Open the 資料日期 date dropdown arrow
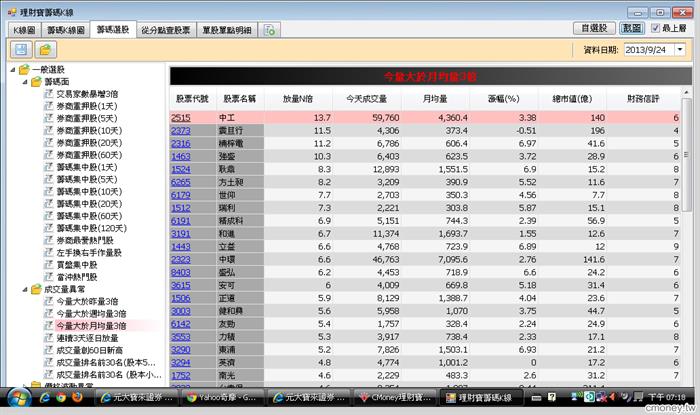 pos(679,50)
